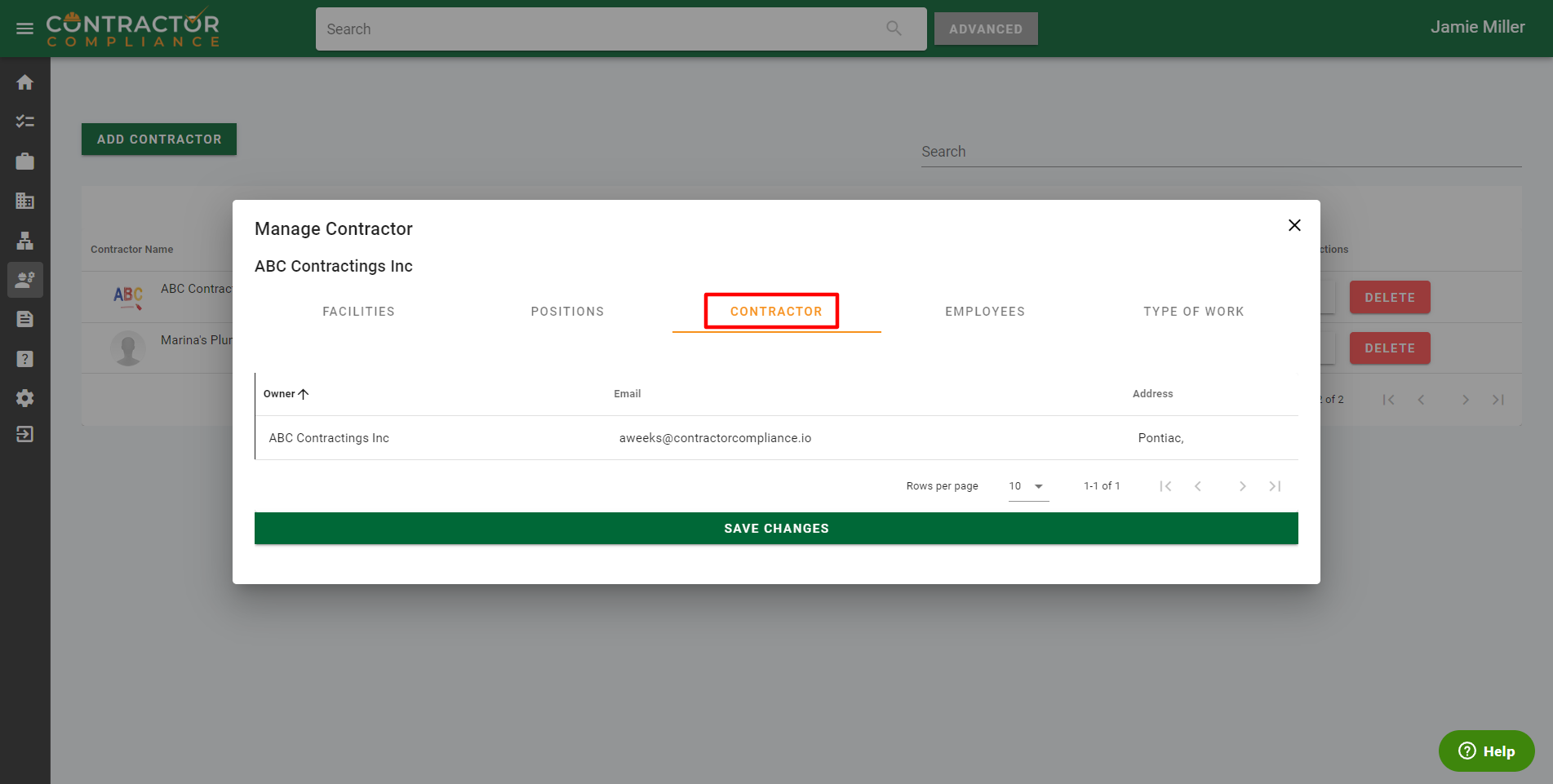Open the building facilities sidebar icon
This screenshot has width=1553, height=784.
[24, 201]
